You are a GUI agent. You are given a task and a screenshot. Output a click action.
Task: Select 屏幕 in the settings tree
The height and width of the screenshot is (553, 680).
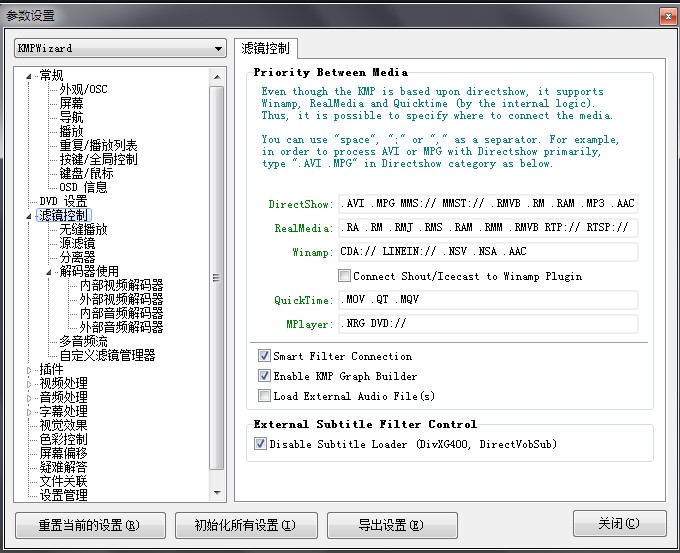71,103
